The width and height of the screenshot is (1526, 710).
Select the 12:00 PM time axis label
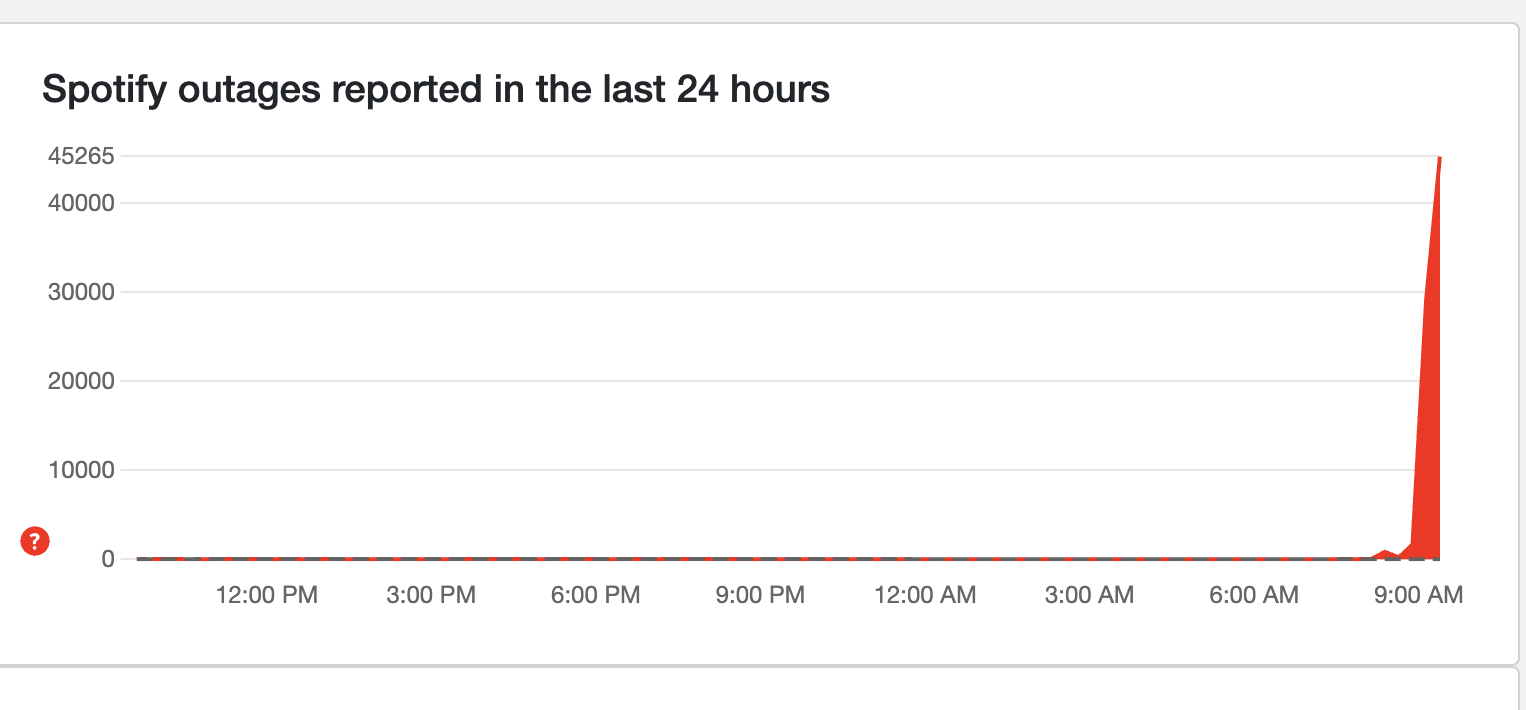click(267, 596)
